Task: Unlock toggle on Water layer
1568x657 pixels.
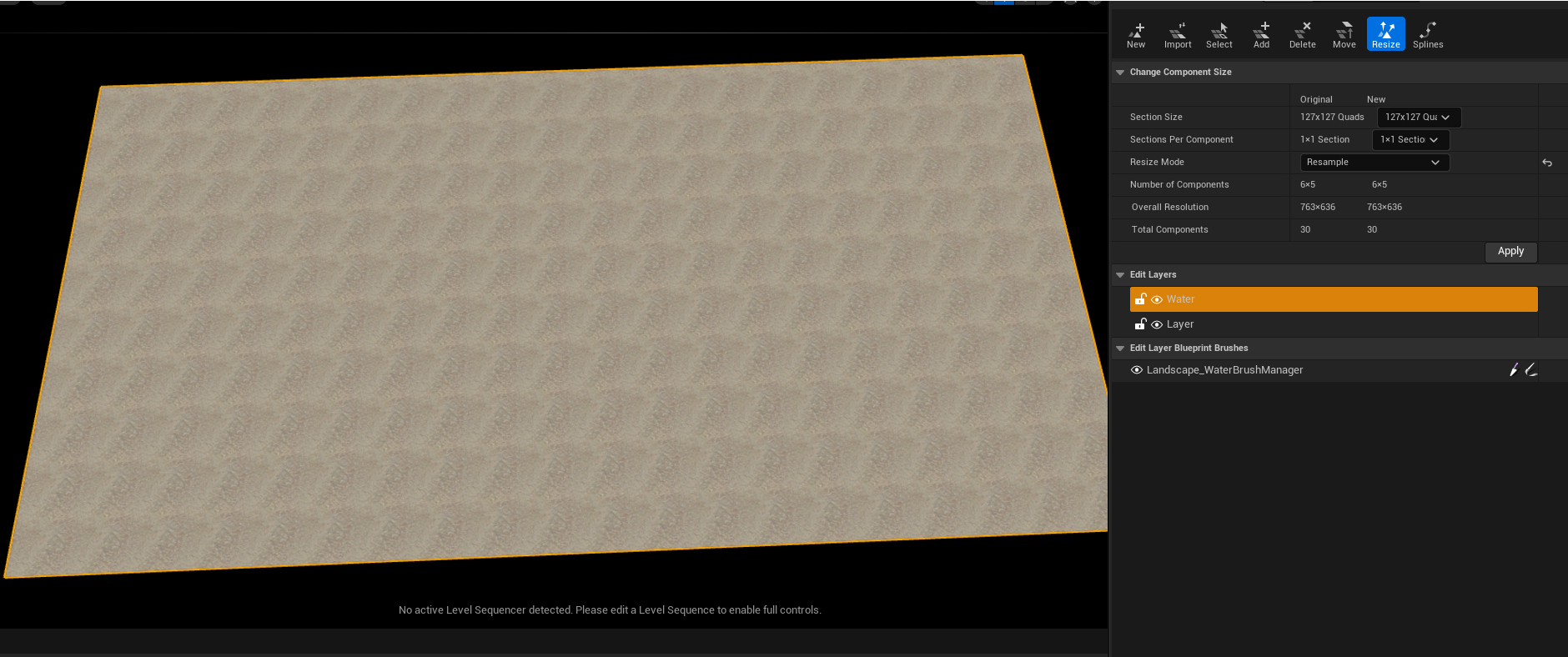Action: coord(1140,298)
